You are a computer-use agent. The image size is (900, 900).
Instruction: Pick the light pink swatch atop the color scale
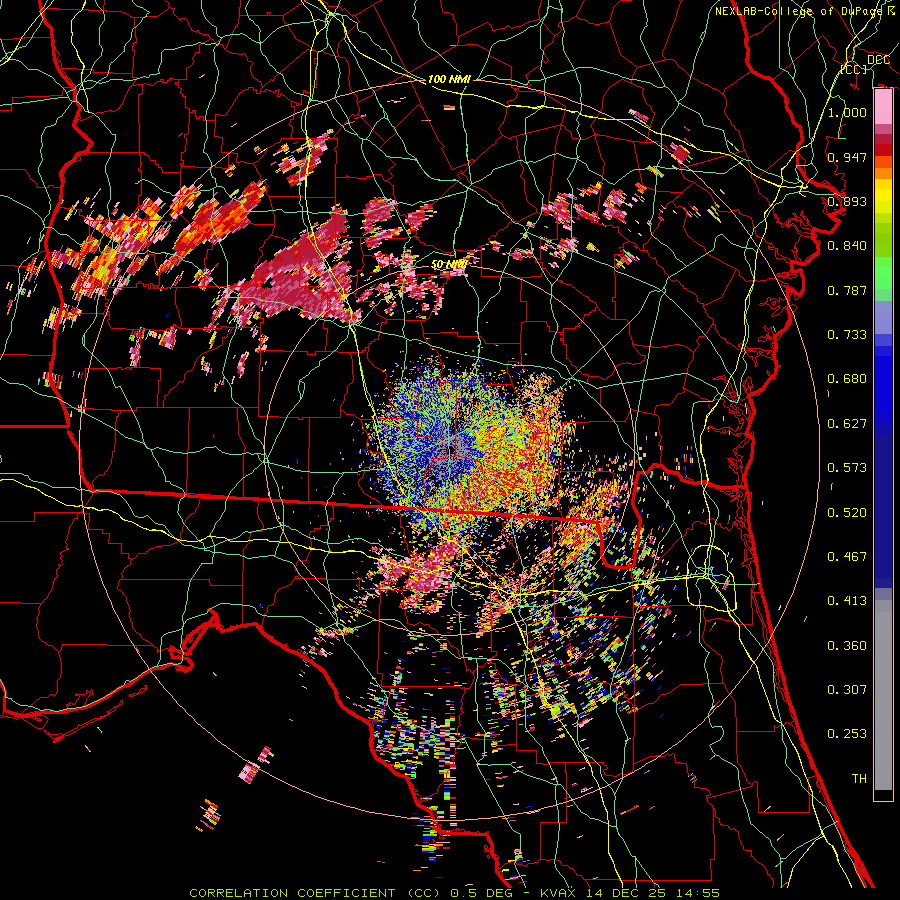(883, 107)
